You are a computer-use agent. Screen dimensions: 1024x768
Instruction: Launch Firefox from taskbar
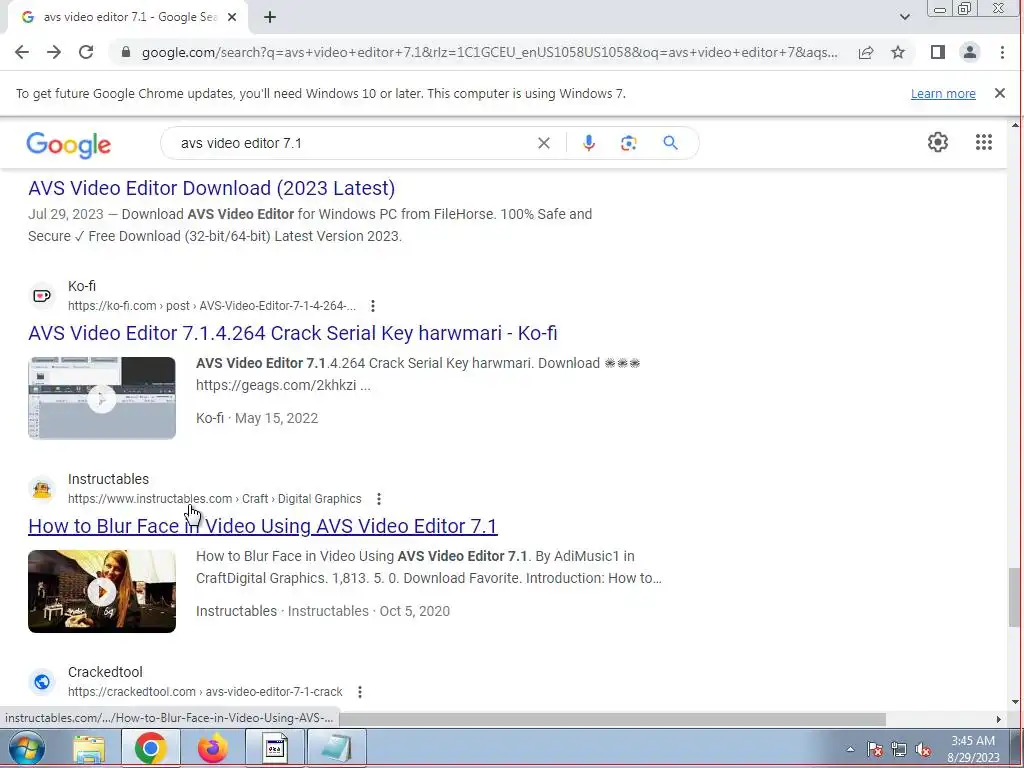(213, 748)
